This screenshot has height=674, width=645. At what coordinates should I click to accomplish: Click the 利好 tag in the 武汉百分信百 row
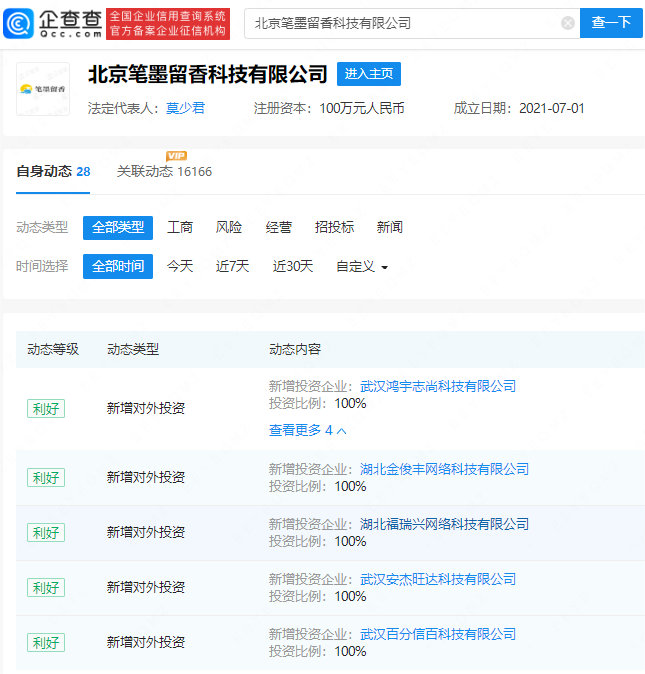pyautogui.click(x=46, y=643)
